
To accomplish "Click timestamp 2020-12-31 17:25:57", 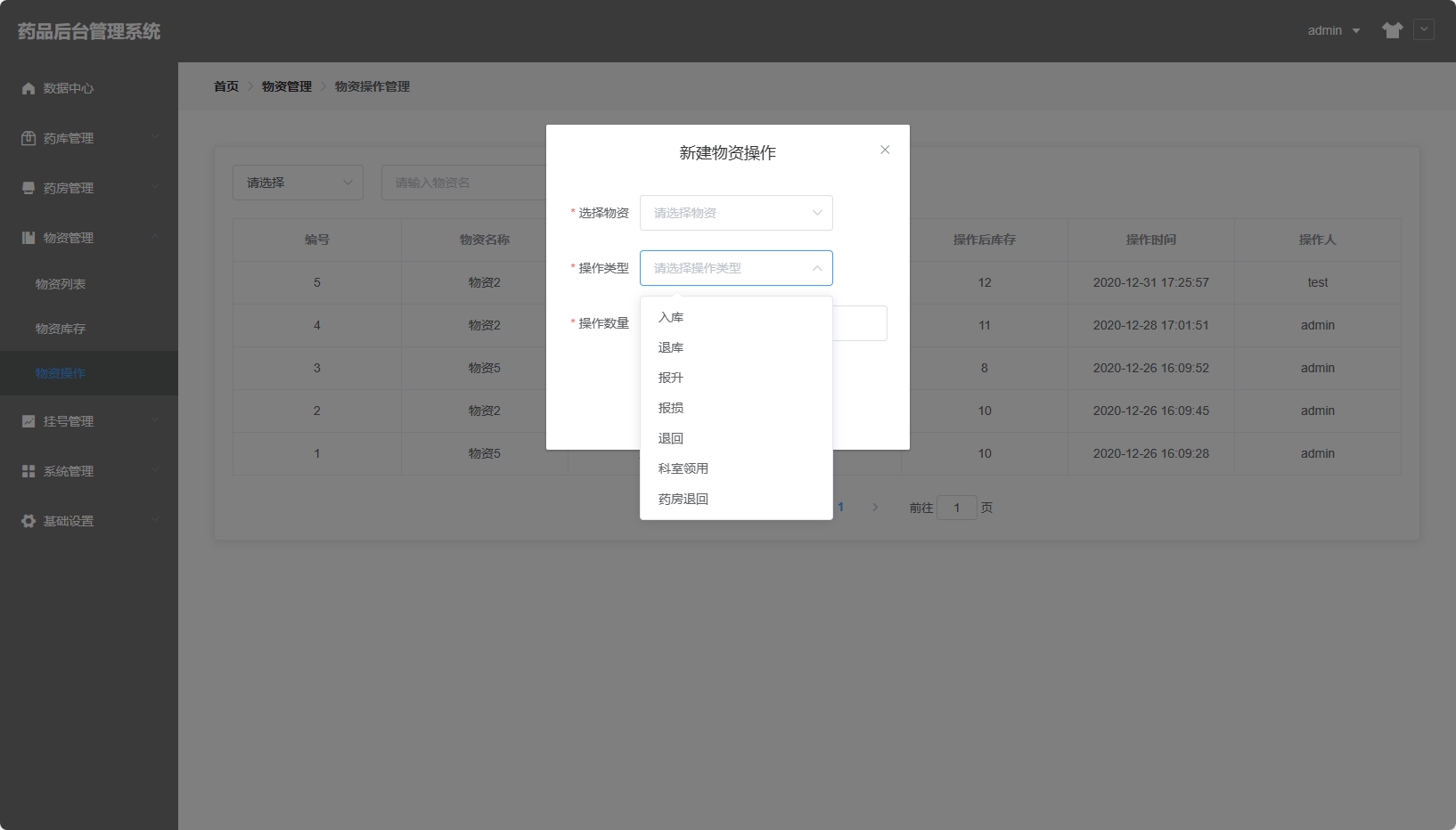I will tap(1151, 282).
